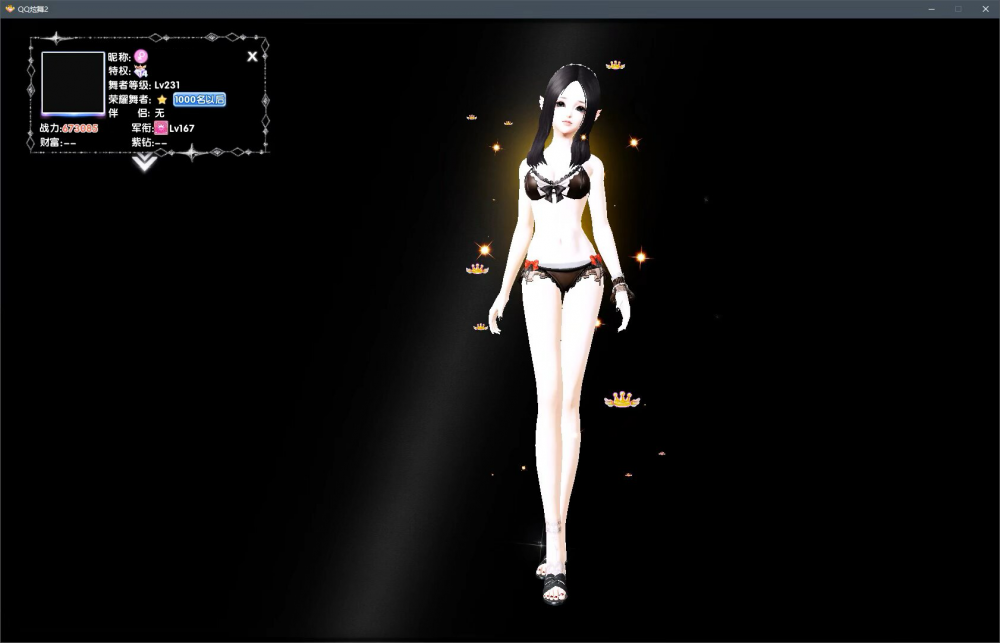This screenshot has width=1000, height=643.
Task: Click the 舞者等级 Lv231 text
Action: click(144, 85)
